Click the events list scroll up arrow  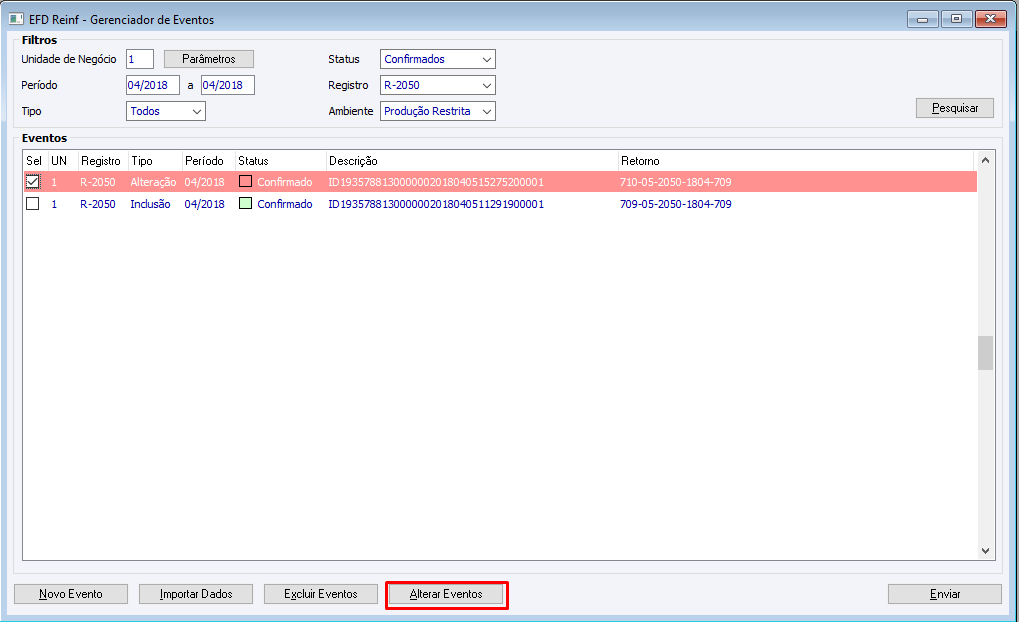(985, 160)
